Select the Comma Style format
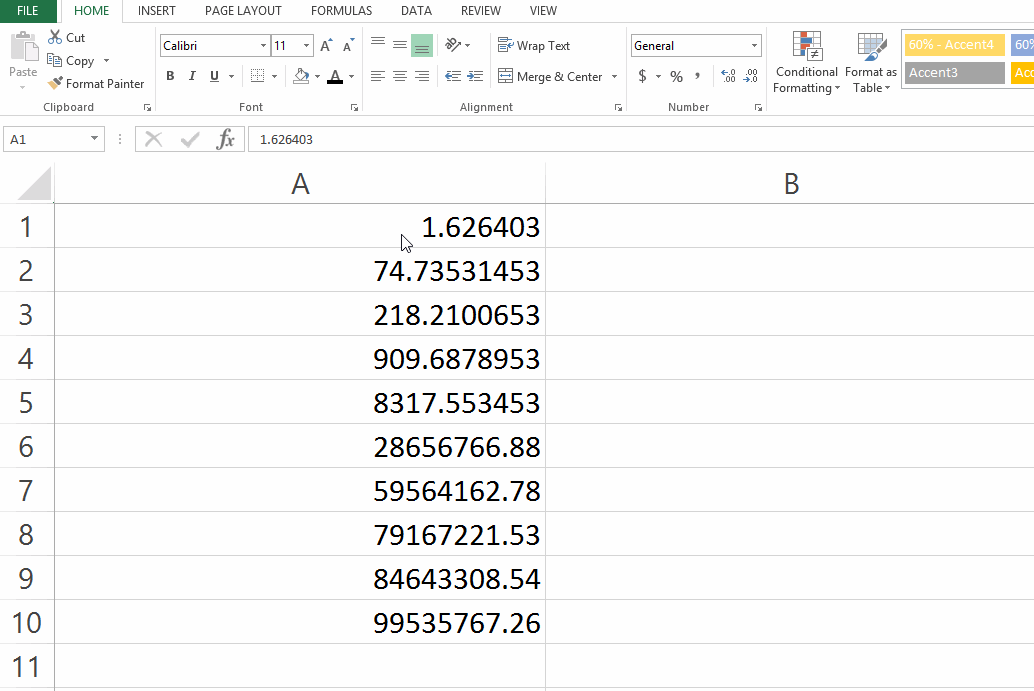 click(x=697, y=75)
